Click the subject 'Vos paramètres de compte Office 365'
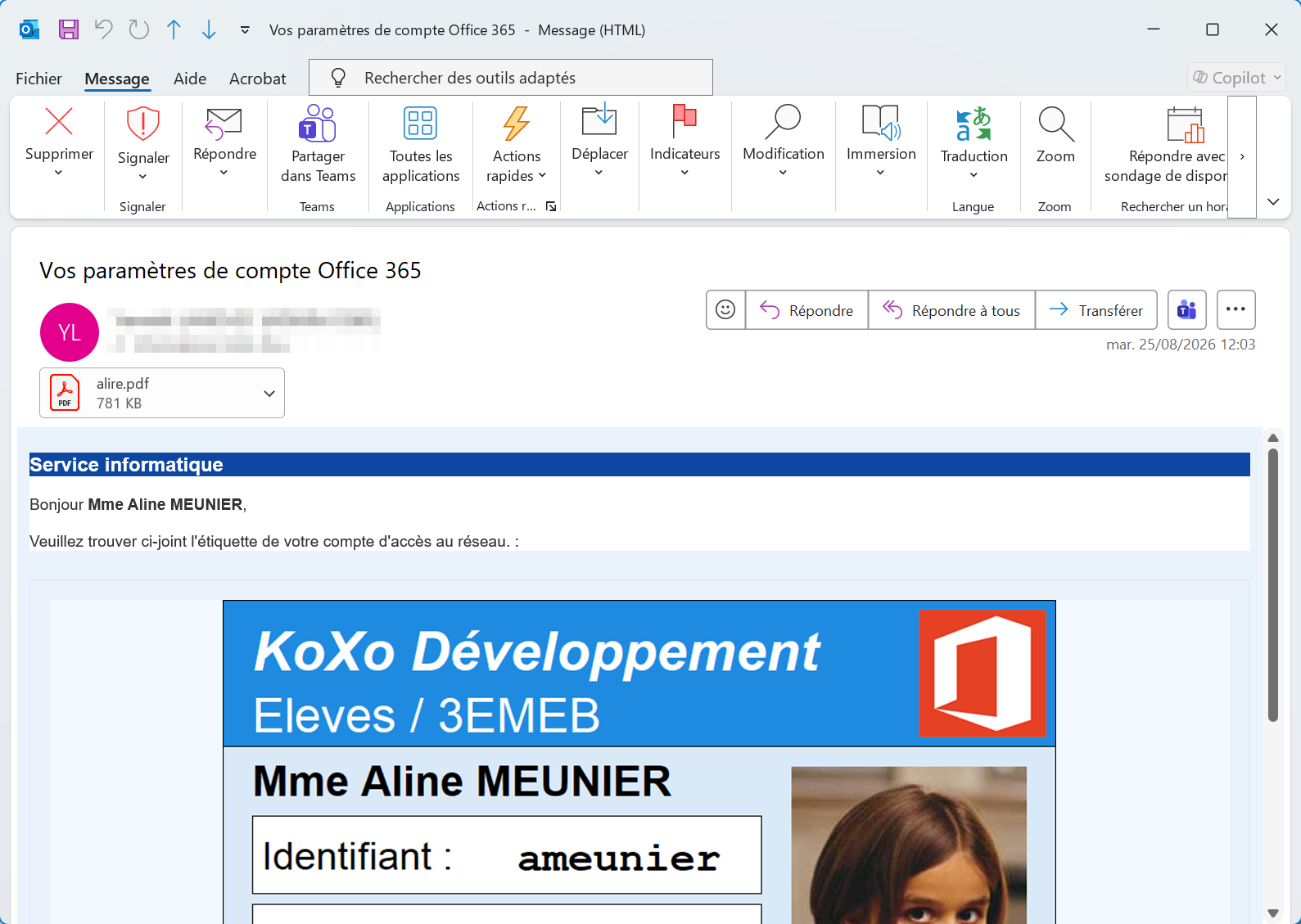1301x924 pixels. point(230,270)
